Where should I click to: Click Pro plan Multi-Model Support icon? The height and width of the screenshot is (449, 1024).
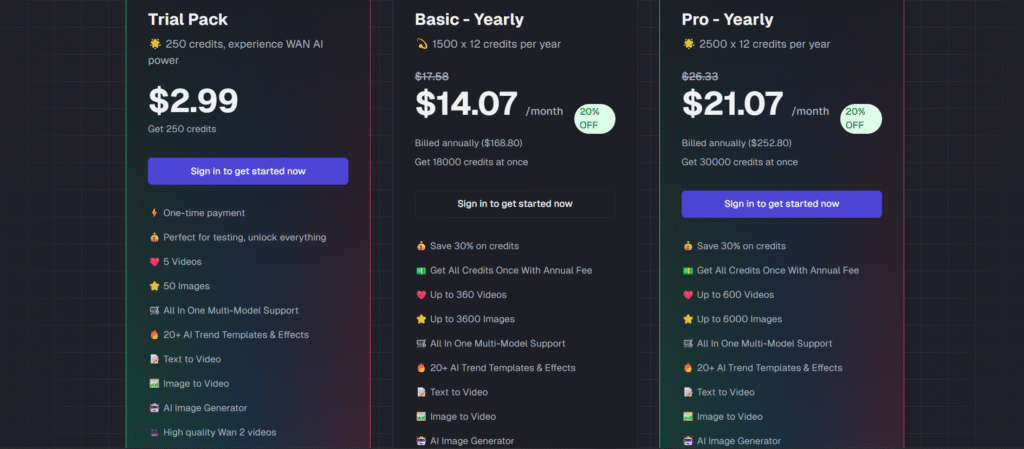coord(688,343)
